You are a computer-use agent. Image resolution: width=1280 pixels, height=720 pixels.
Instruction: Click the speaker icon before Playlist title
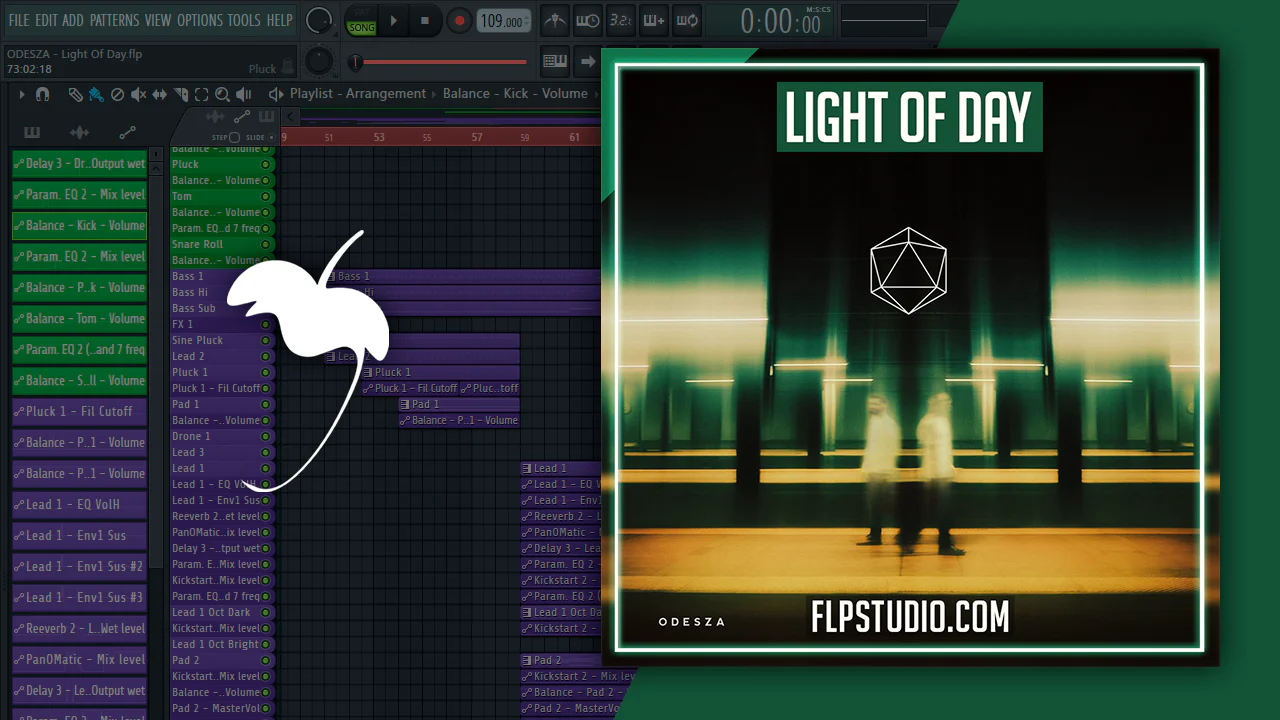276,94
